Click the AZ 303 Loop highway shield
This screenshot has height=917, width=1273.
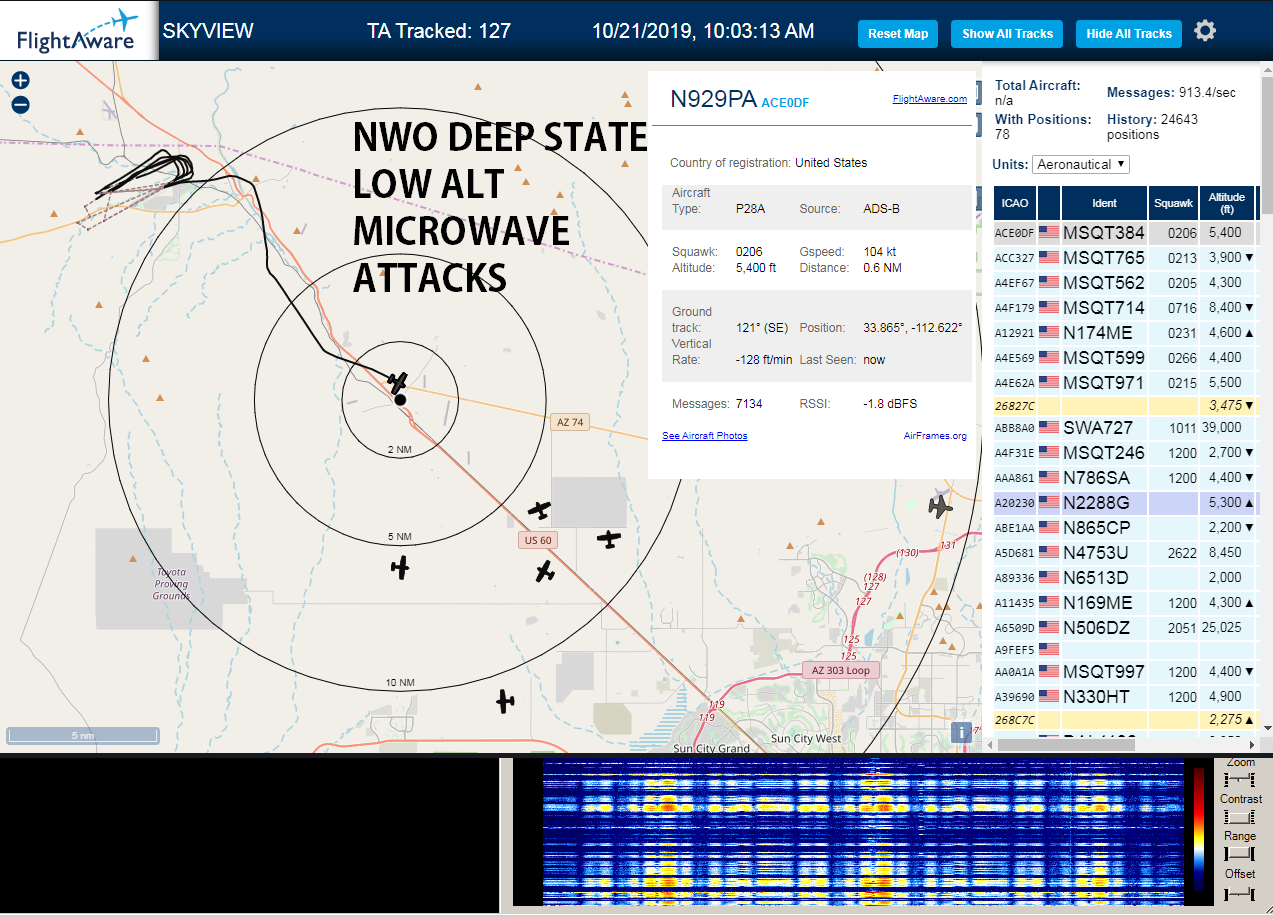pyautogui.click(x=840, y=670)
